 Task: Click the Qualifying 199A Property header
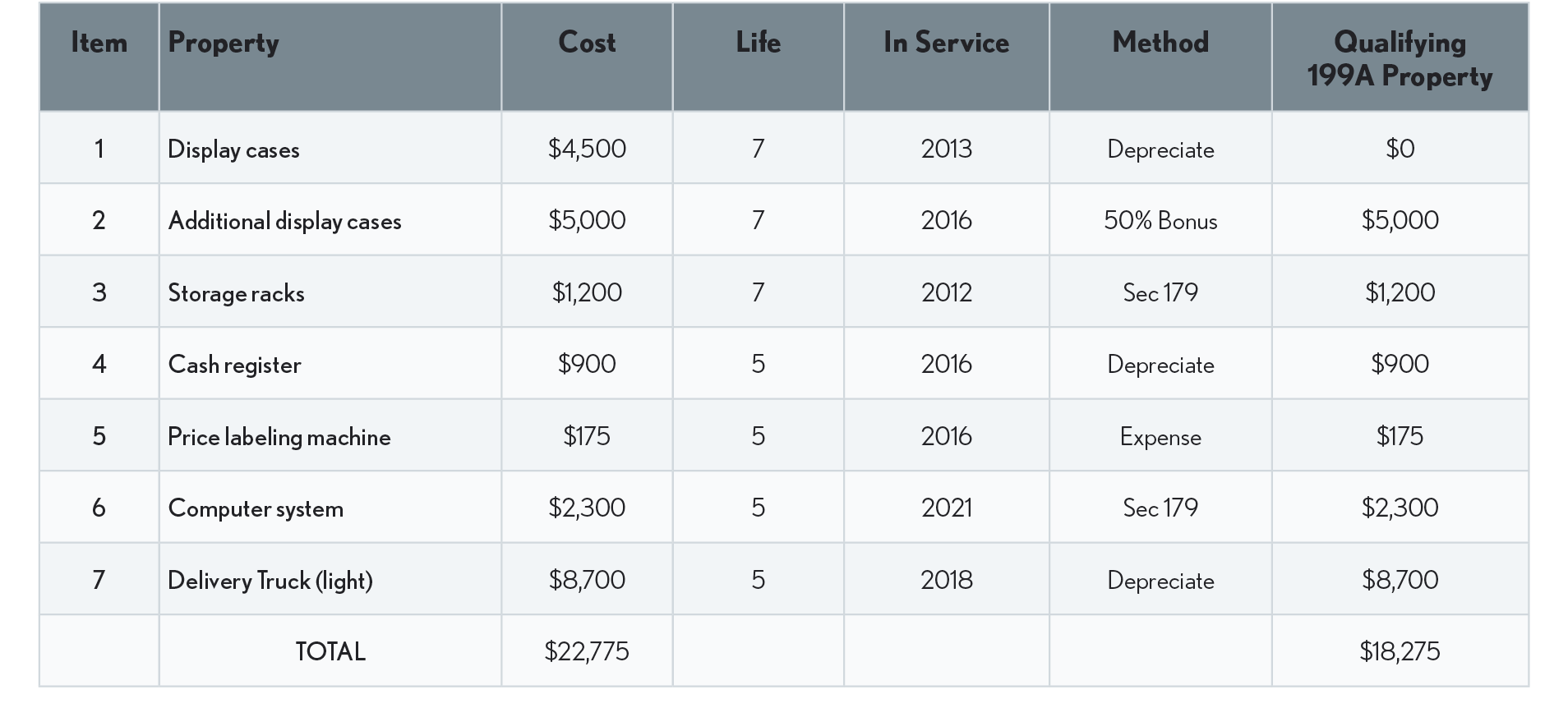tap(1400, 59)
